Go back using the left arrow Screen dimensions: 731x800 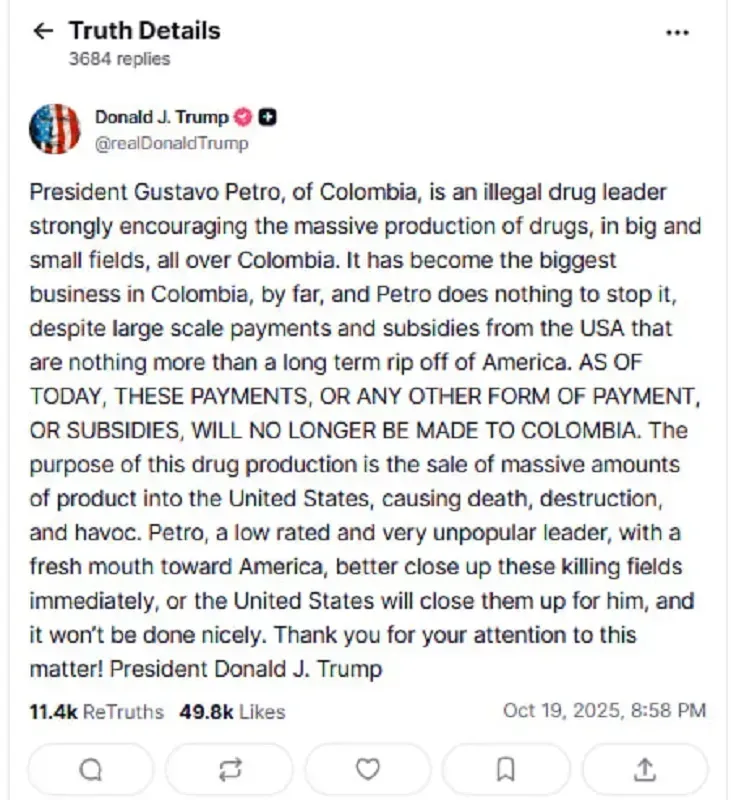[x=42, y=31]
